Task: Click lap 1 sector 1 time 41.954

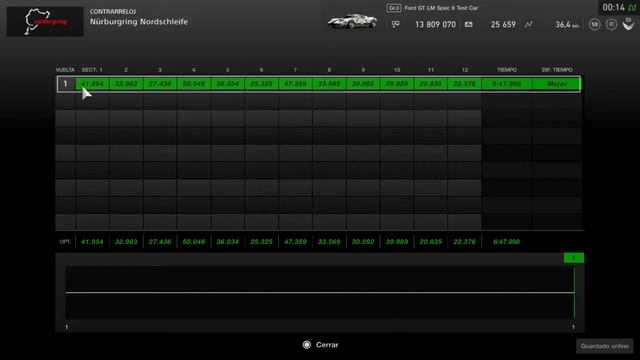Action: tap(92, 84)
